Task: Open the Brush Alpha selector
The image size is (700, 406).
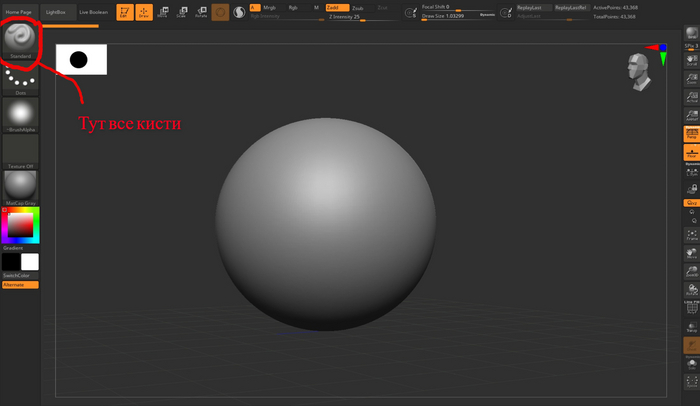Action: 20,113
